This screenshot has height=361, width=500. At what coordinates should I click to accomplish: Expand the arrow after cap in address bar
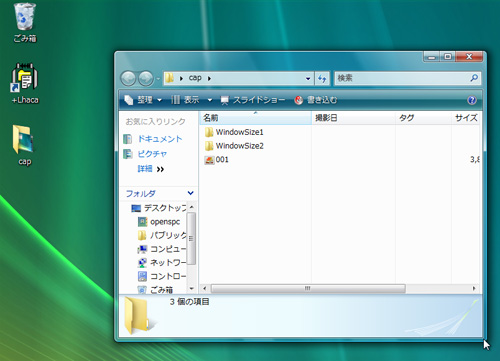pyautogui.click(x=209, y=79)
